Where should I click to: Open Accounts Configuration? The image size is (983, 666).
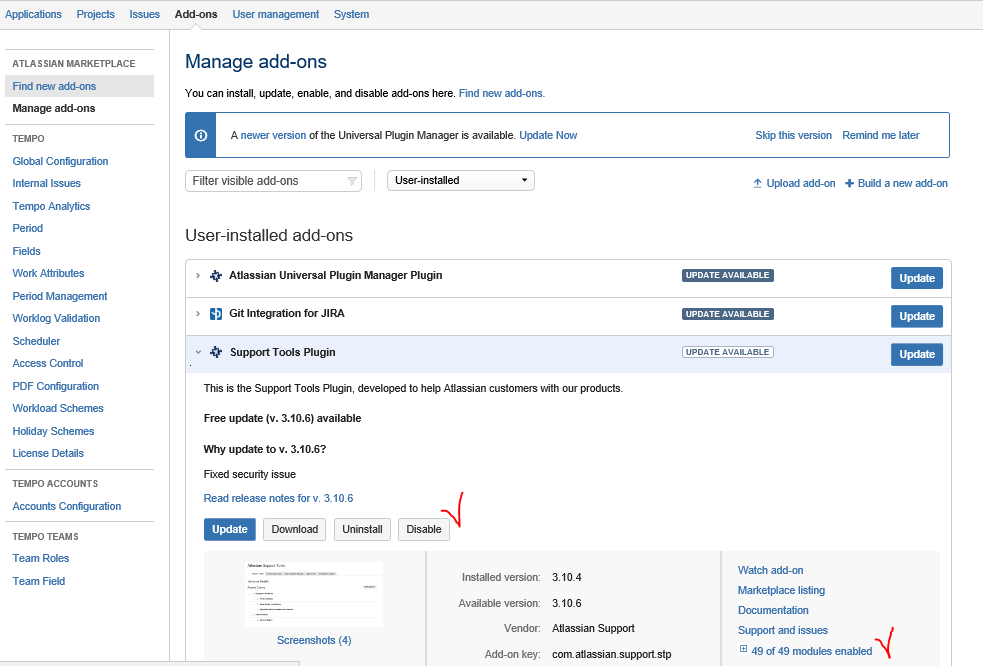[67, 506]
